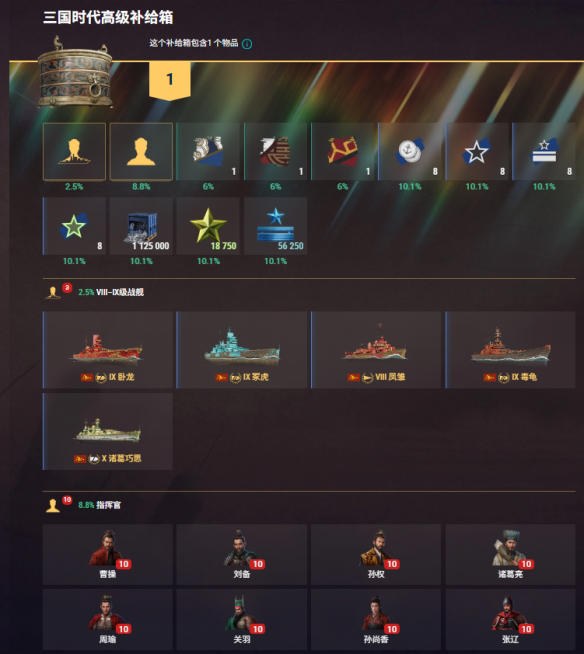This screenshot has height=654, width=584.
Task: View the VIII 凤雏 ship card
Action: tap(376, 350)
